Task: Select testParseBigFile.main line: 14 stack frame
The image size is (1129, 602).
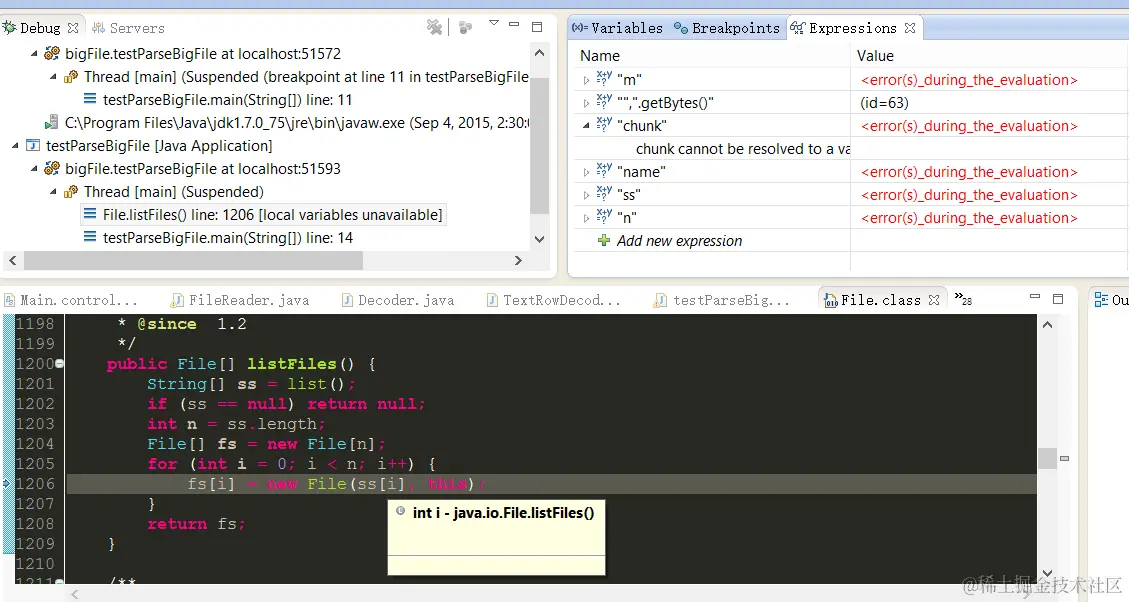Action: tap(228, 238)
